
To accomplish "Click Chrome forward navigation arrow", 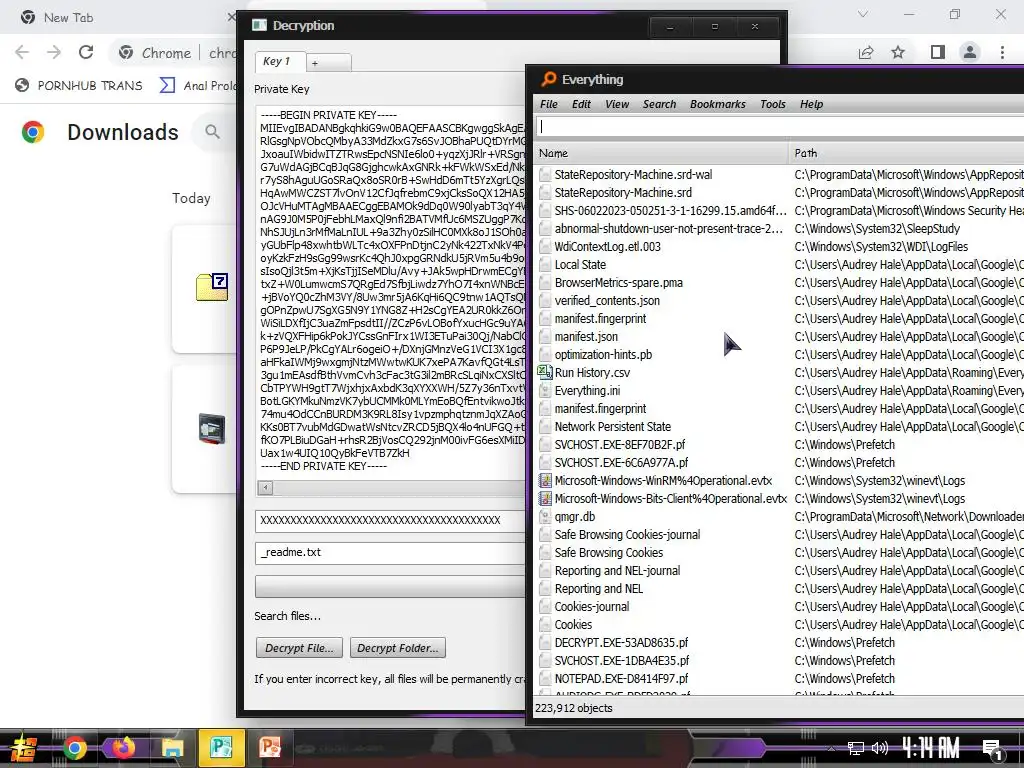I will click(54, 52).
